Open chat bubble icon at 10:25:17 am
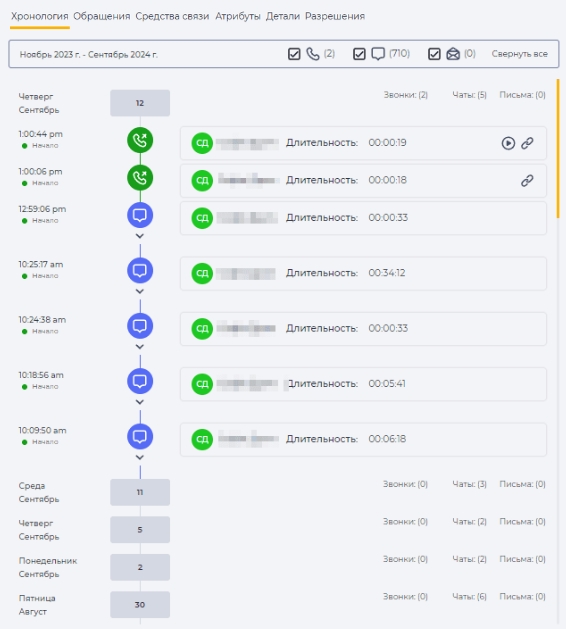Image resolution: width=566 pixels, height=629 pixels. coord(140,270)
